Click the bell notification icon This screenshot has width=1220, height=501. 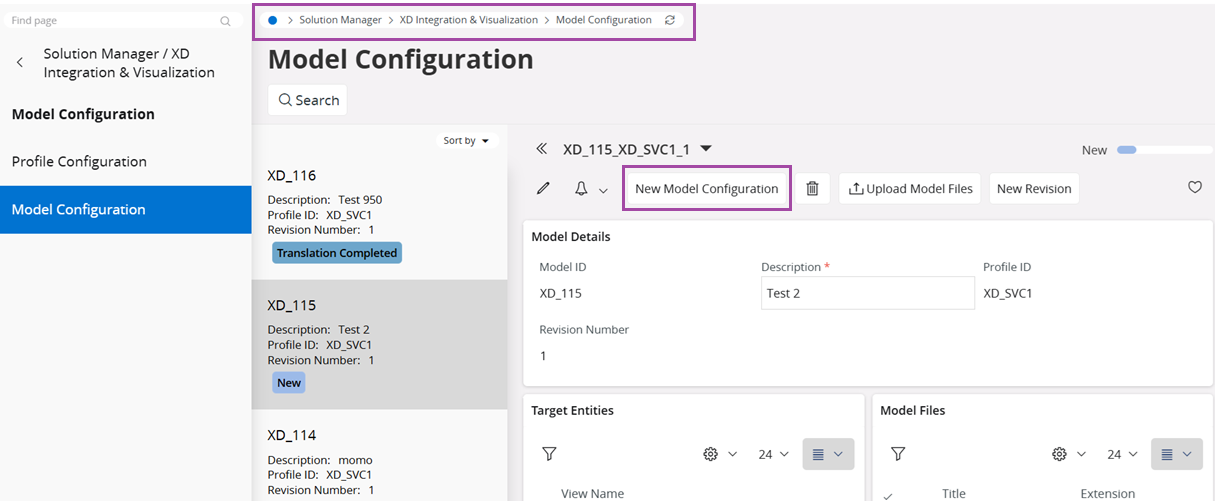[581, 188]
